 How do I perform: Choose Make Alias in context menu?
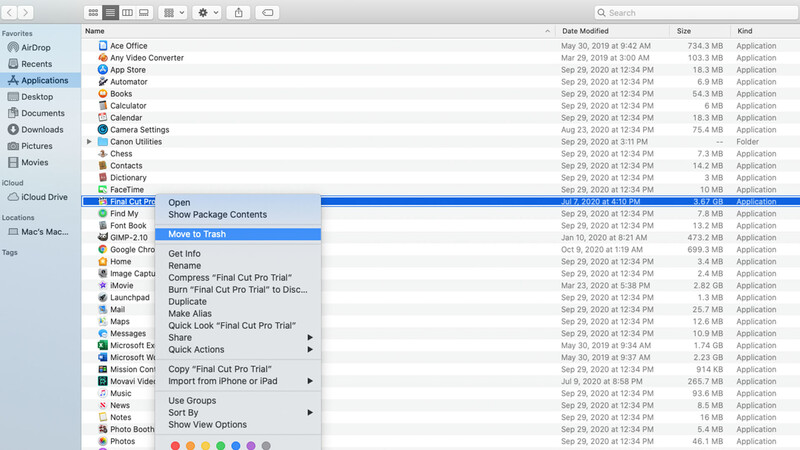coord(238,313)
